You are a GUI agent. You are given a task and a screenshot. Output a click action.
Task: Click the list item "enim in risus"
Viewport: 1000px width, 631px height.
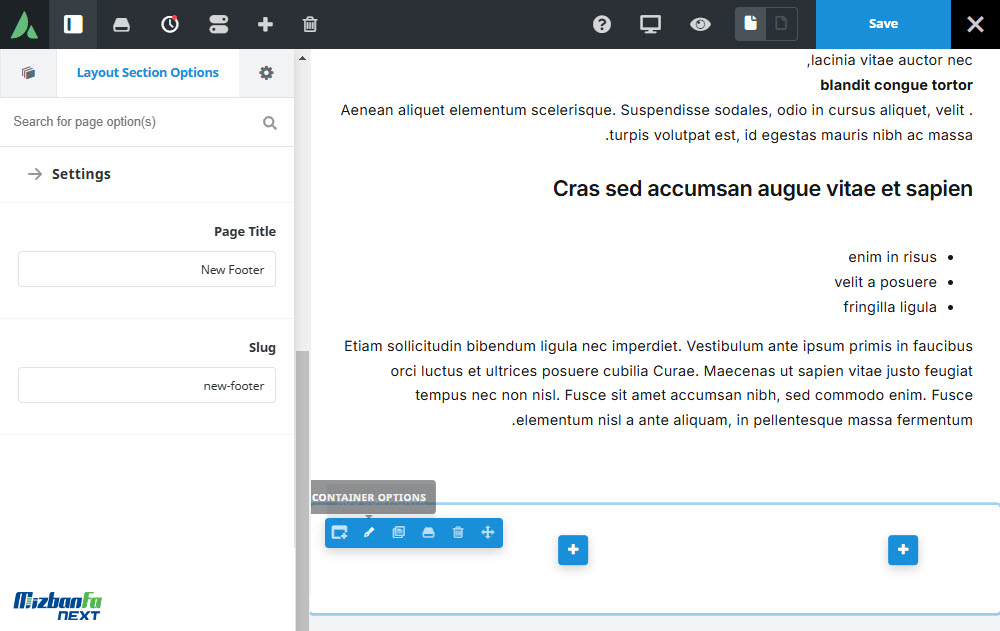point(892,257)
